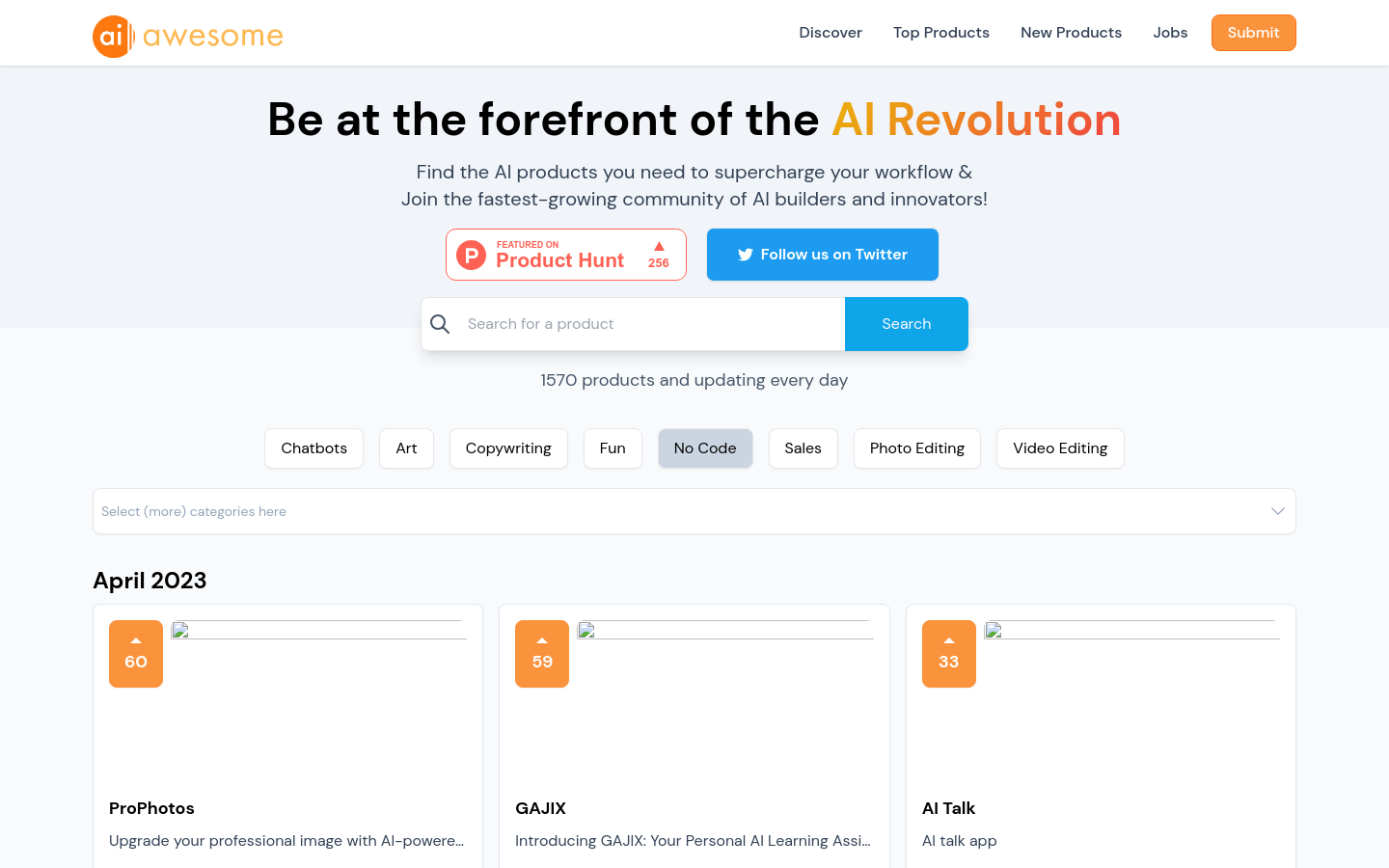Go to the Jobs page
Image resolution: width=1389 pixels, height=868 pixels.
1170,33
